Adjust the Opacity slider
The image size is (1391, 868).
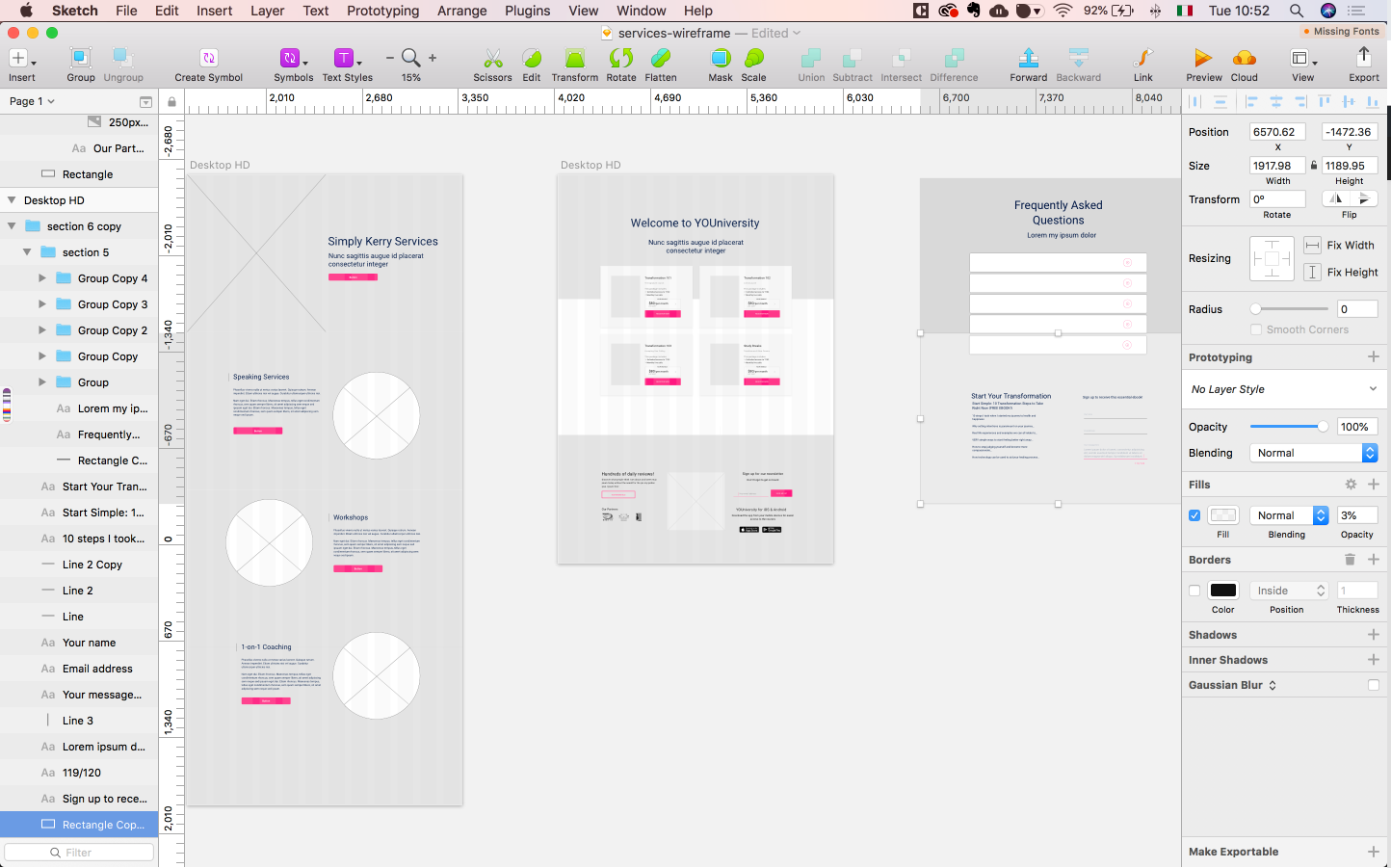[x=1289, y=427]
